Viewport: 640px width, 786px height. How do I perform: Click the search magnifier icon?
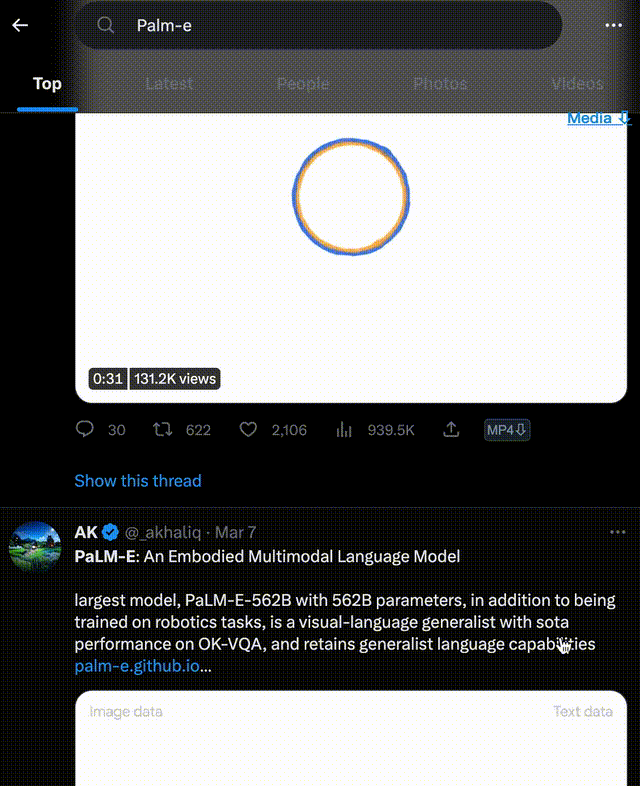[105, 25]
